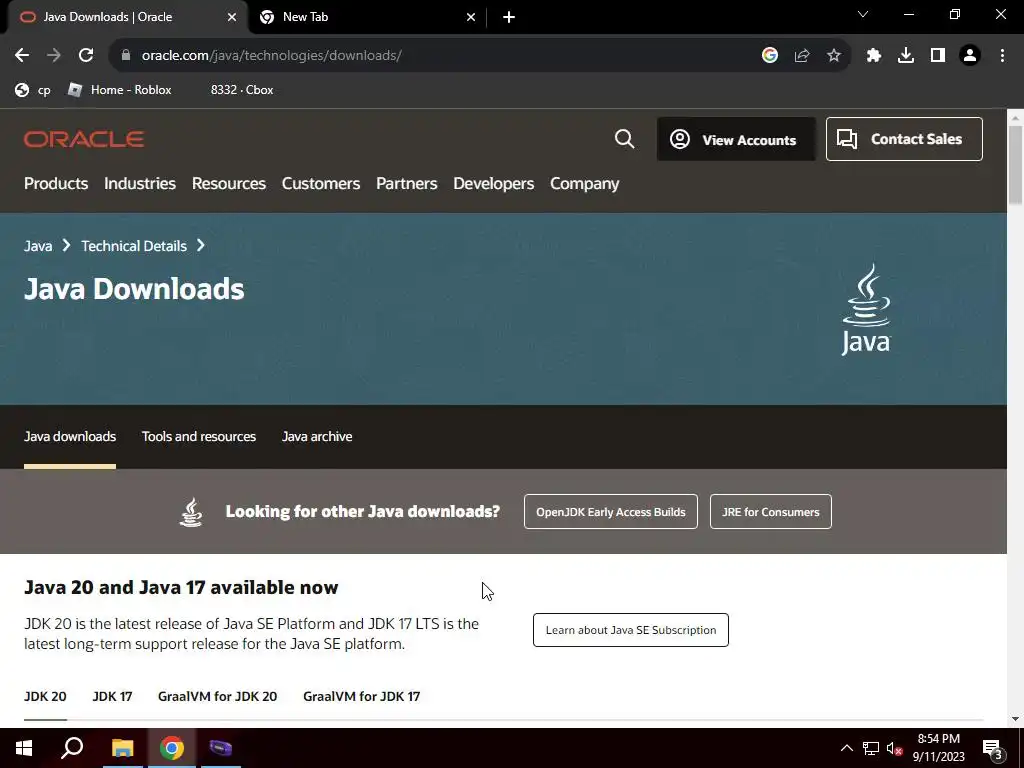Open File Explorer from taskbar
Viewport: 1024px width, 768px height.
(x=122, y=748)
